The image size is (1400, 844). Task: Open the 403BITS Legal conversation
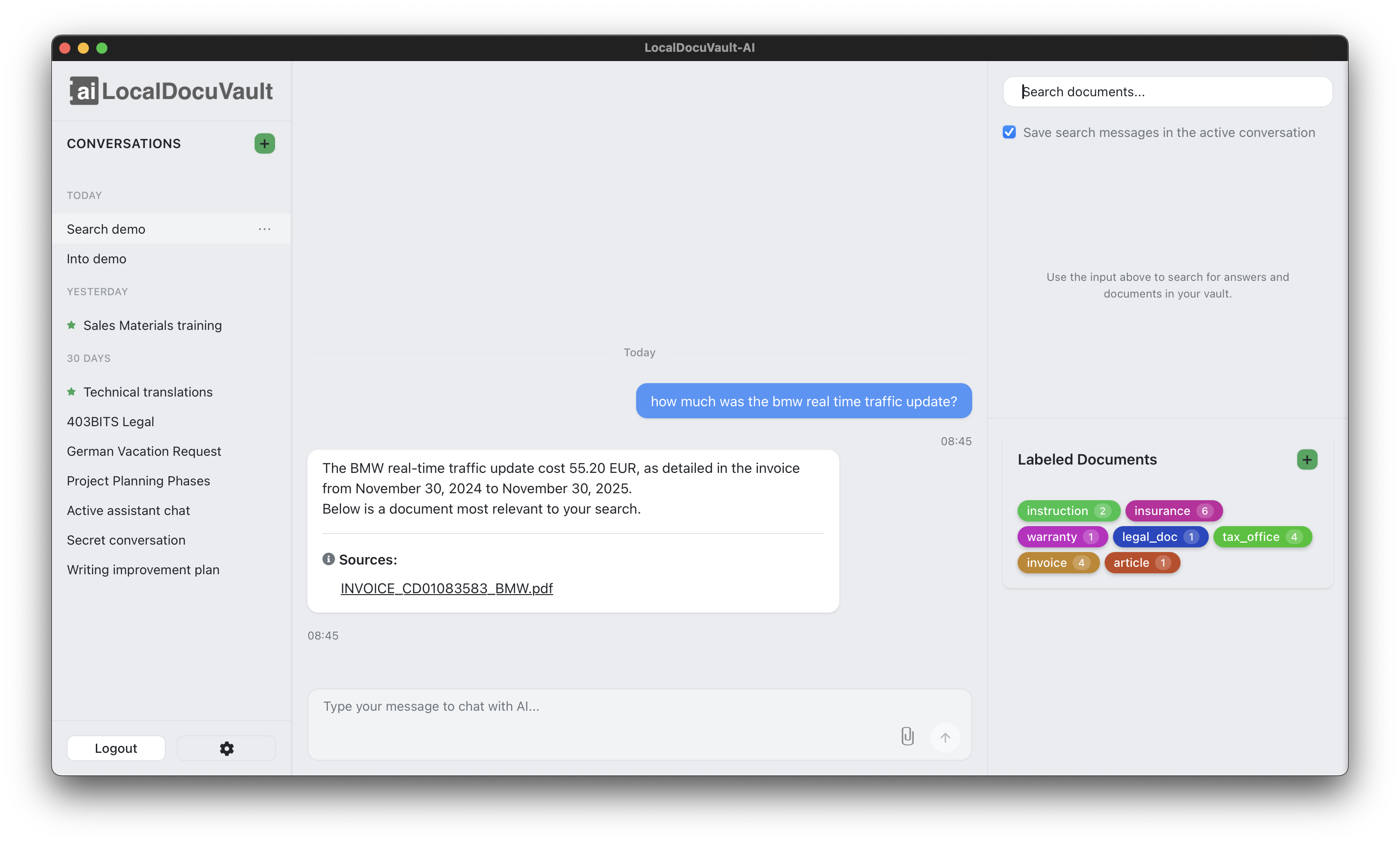click(171, 422)
